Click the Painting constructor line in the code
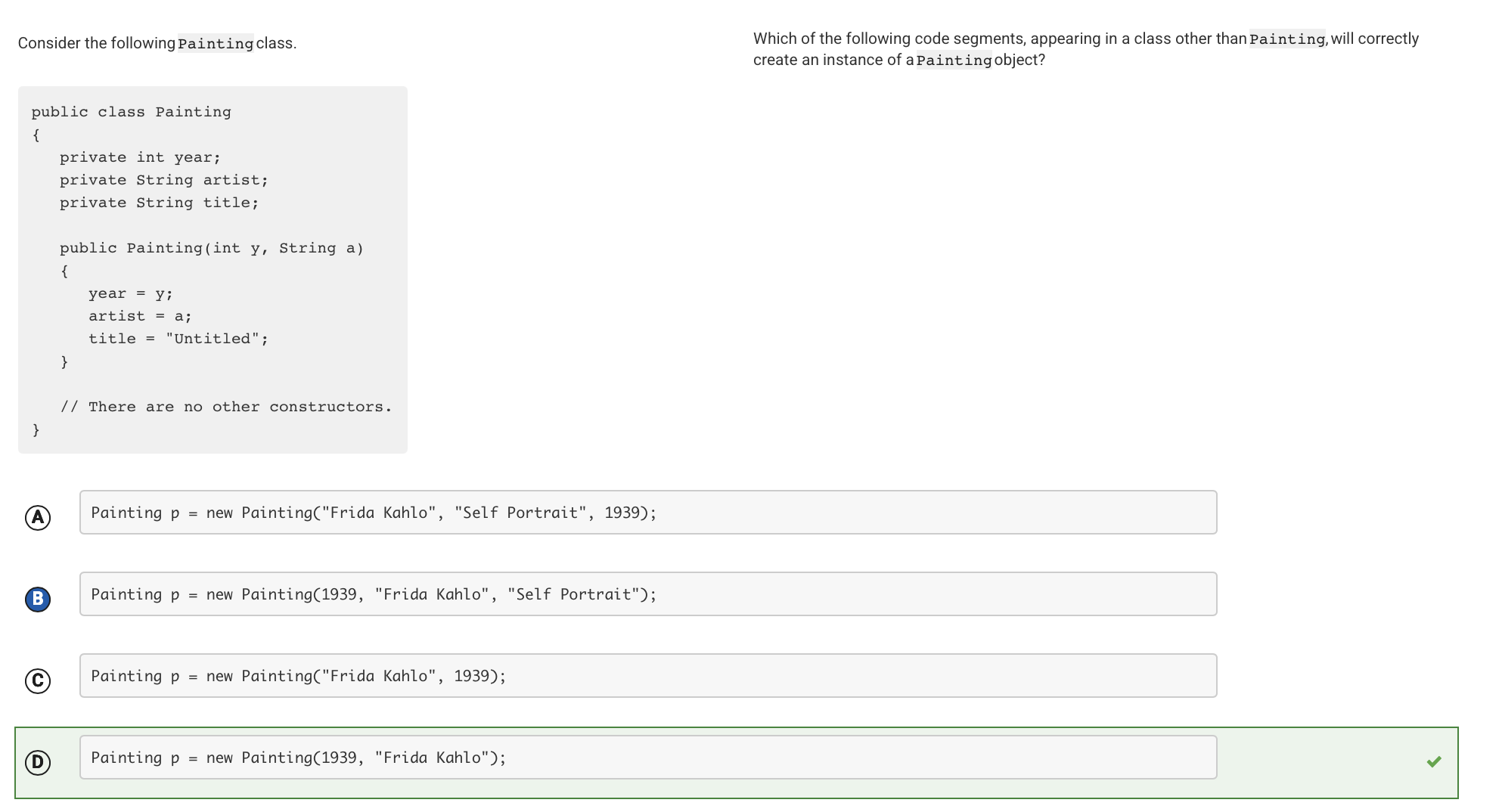Viewport: 1502px width, 812px height. click(211, 248)
